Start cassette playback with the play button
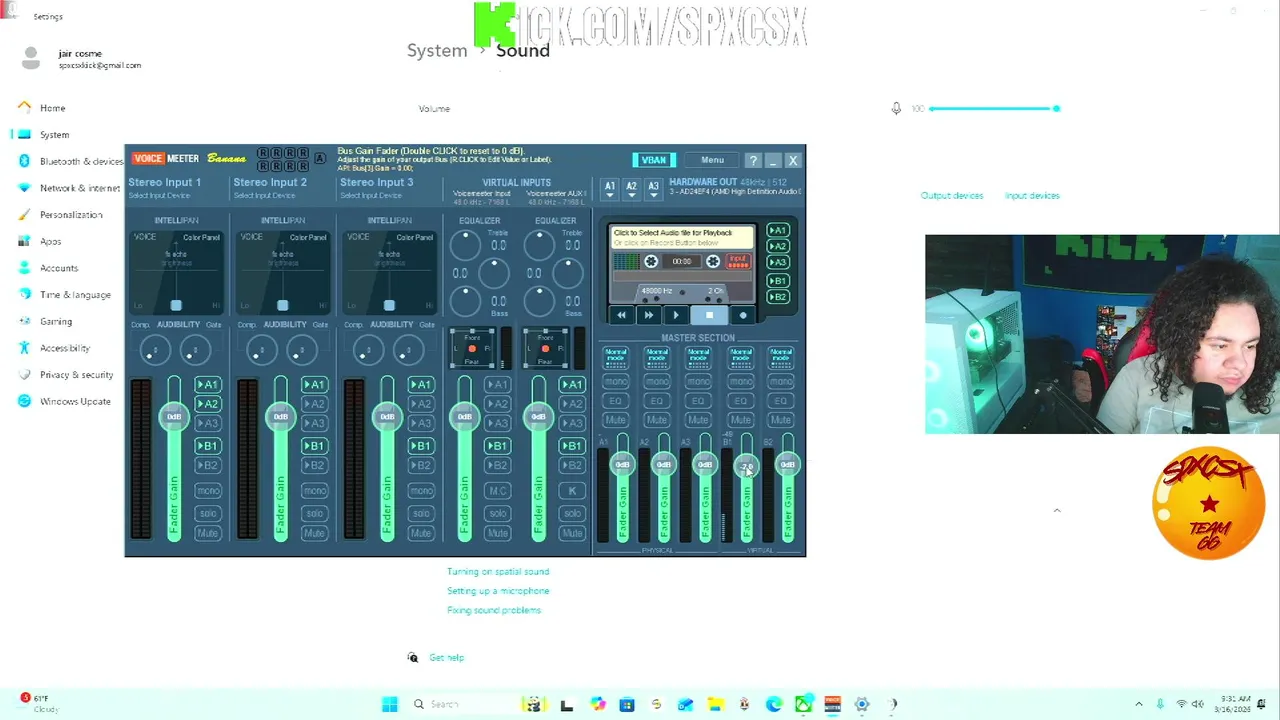 click(676, 315)
